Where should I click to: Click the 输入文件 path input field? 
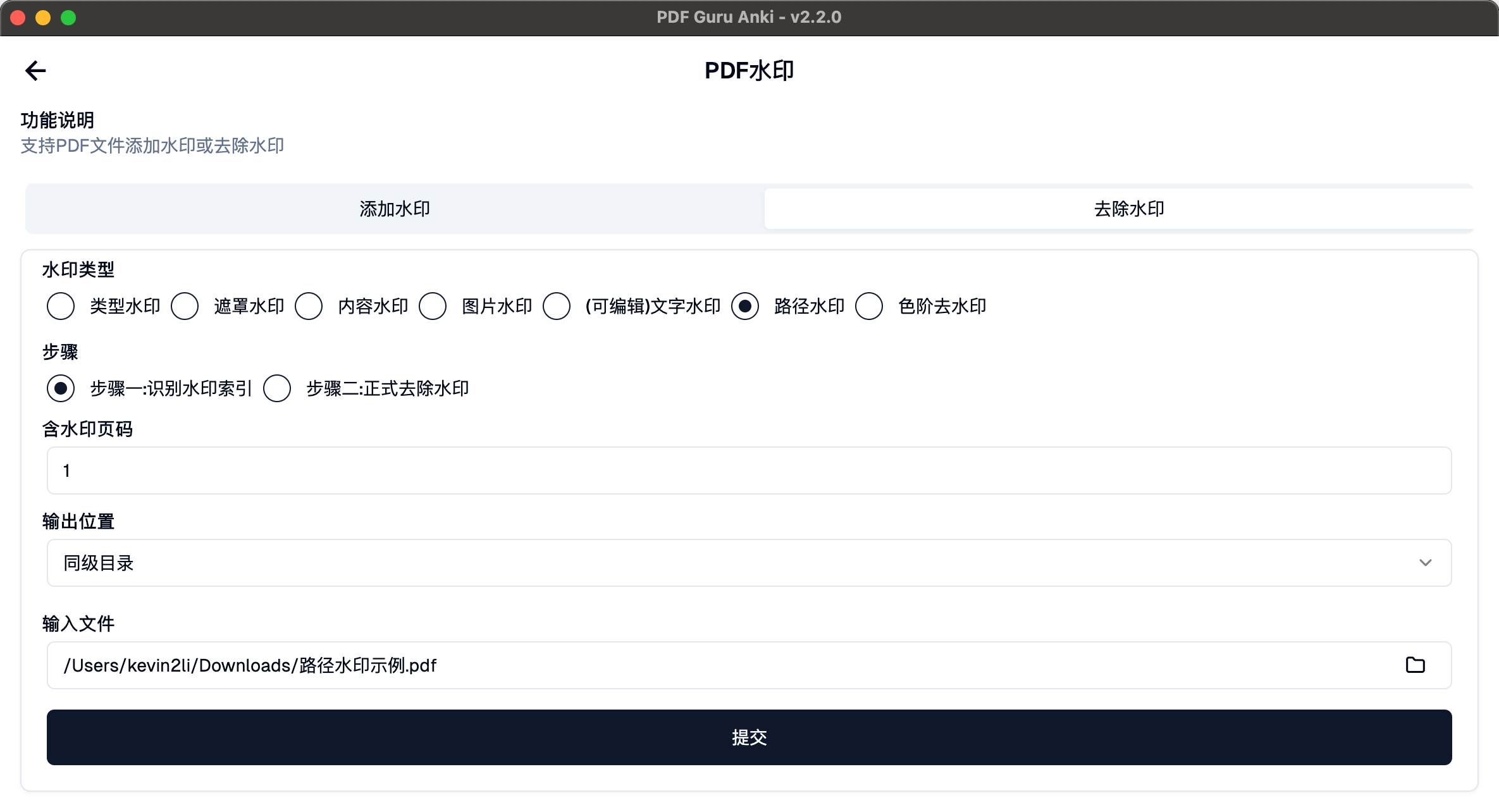749,665
